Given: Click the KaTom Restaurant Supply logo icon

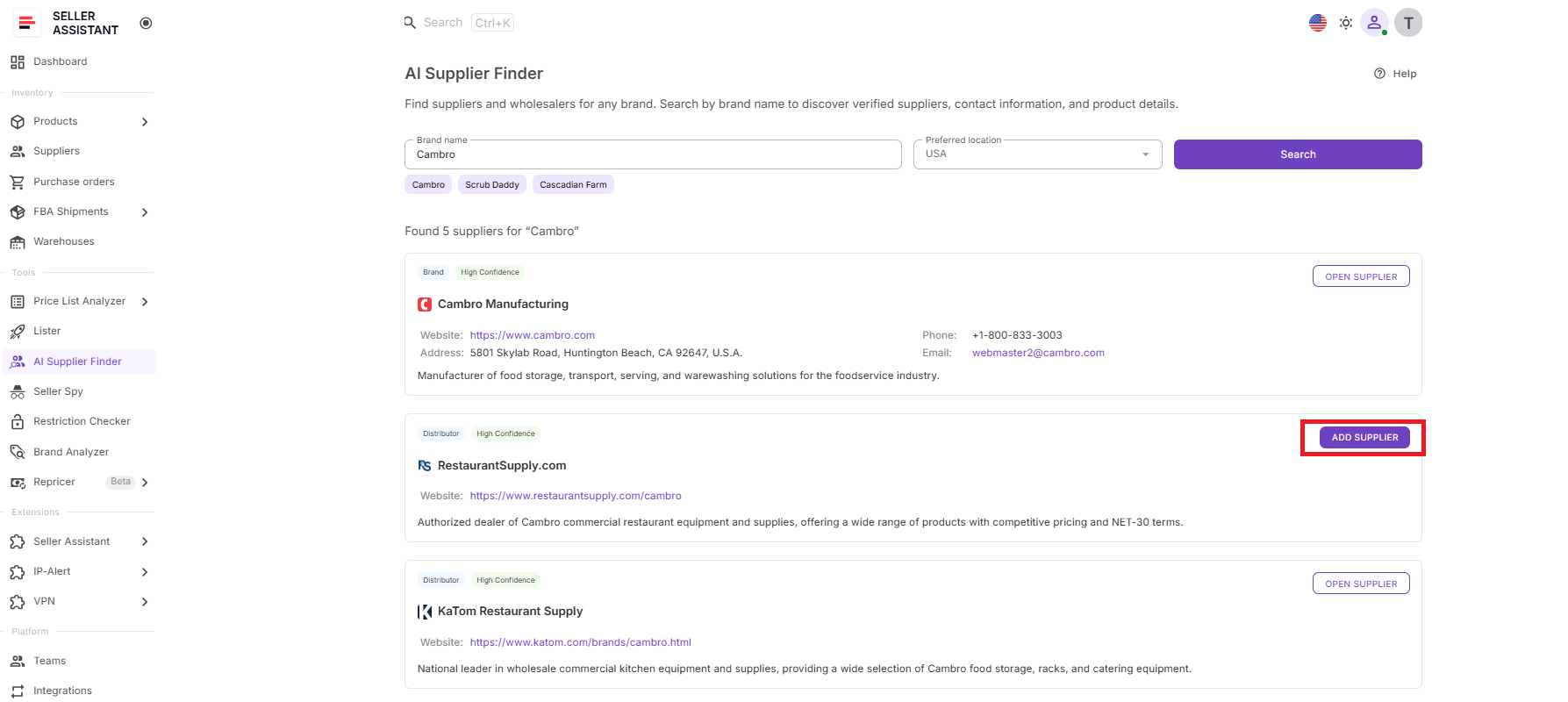Looking at the screenshot, I should pos(425,612).
